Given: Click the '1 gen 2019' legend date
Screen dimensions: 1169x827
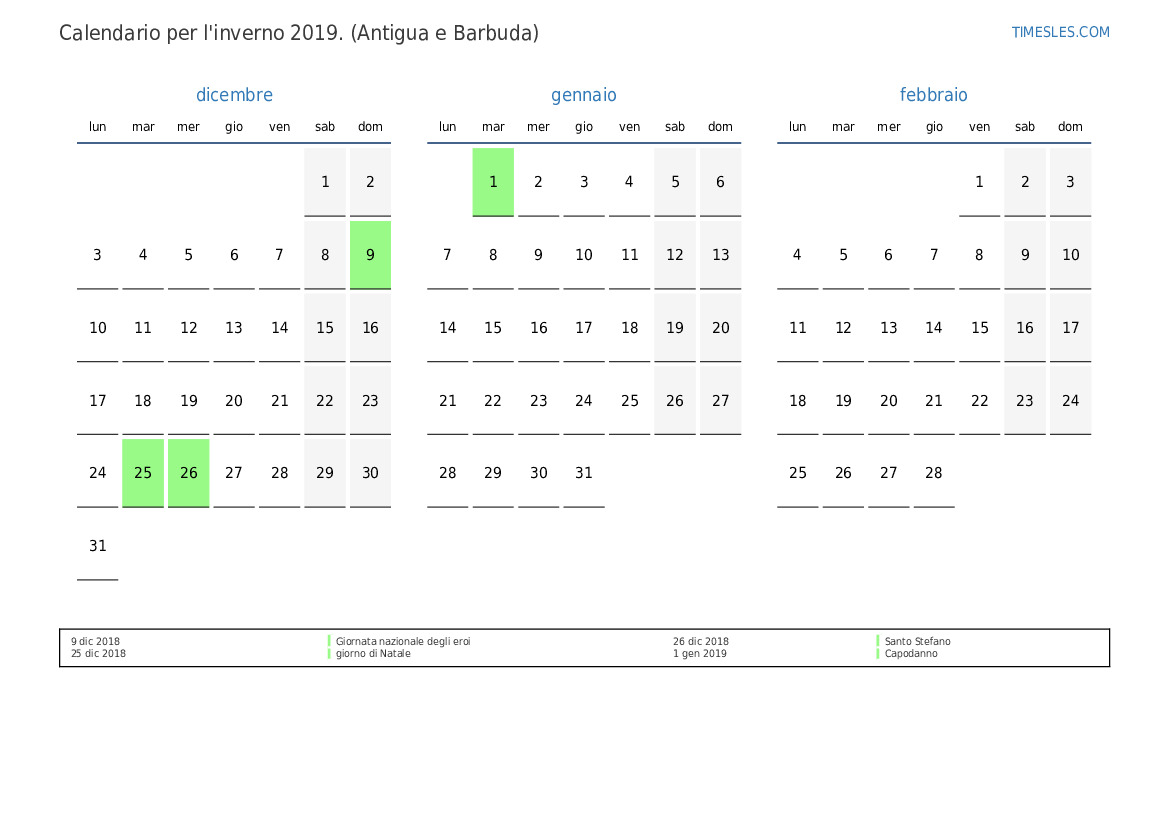Looking at the screenshot, I should pyautogui.click(x=700, y=654).
